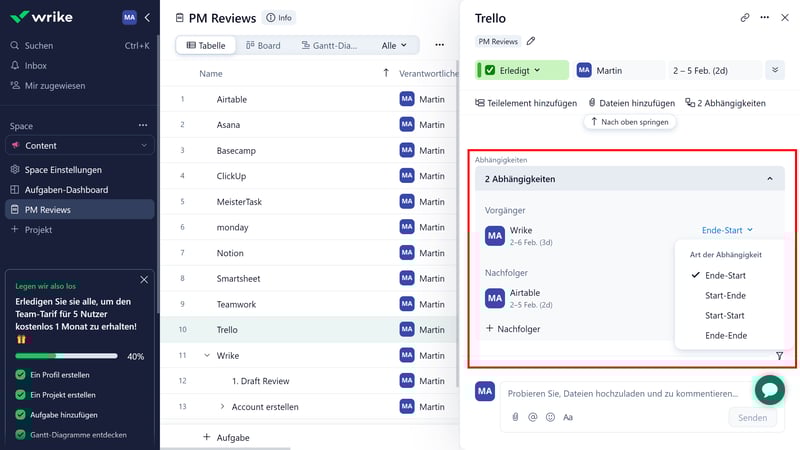Viewport: 800px width, 450px height.
Task: Click the filter funnel icon
Action: (x=779, y=356)
